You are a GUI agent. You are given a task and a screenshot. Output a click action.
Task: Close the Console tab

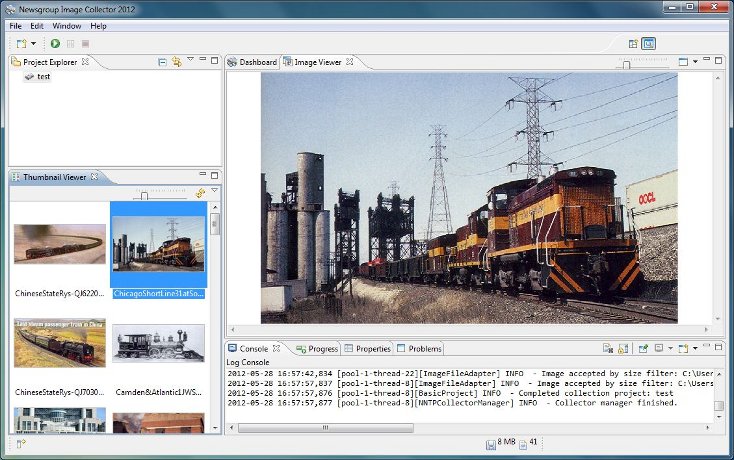coord(277,348)
